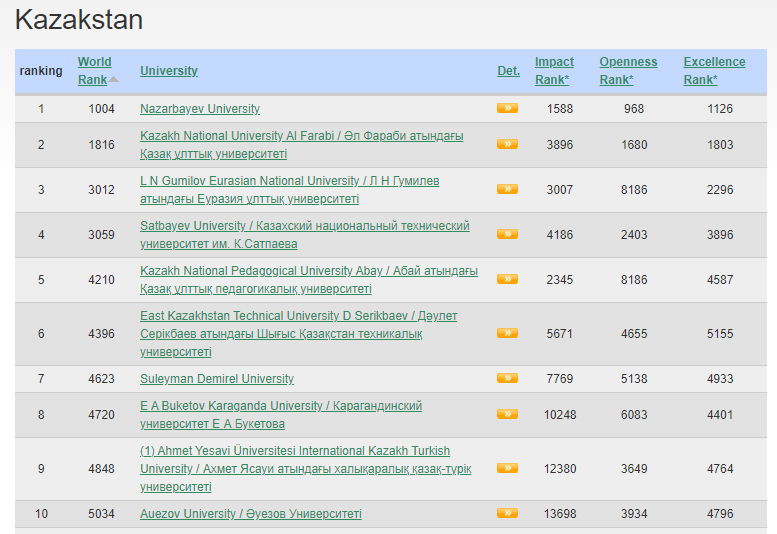Click details icon for E A Buketov Karaganda University
This screenshot has height=534, width=777.
(x=507, y=414)
